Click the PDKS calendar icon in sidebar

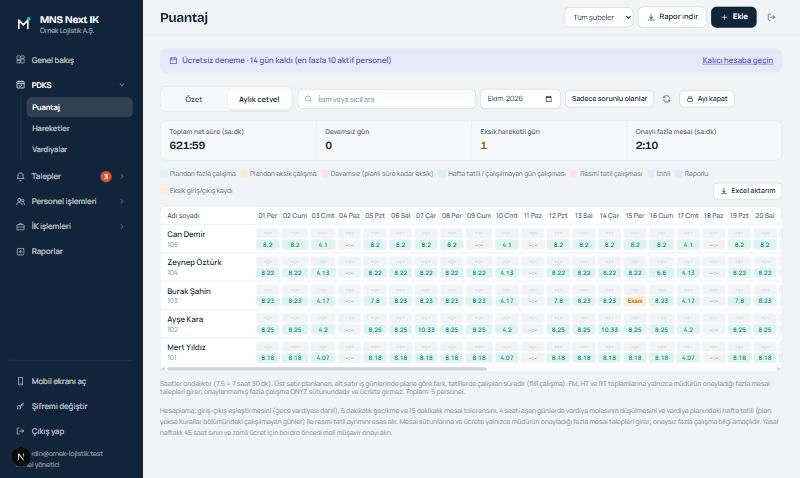(20, 85)
